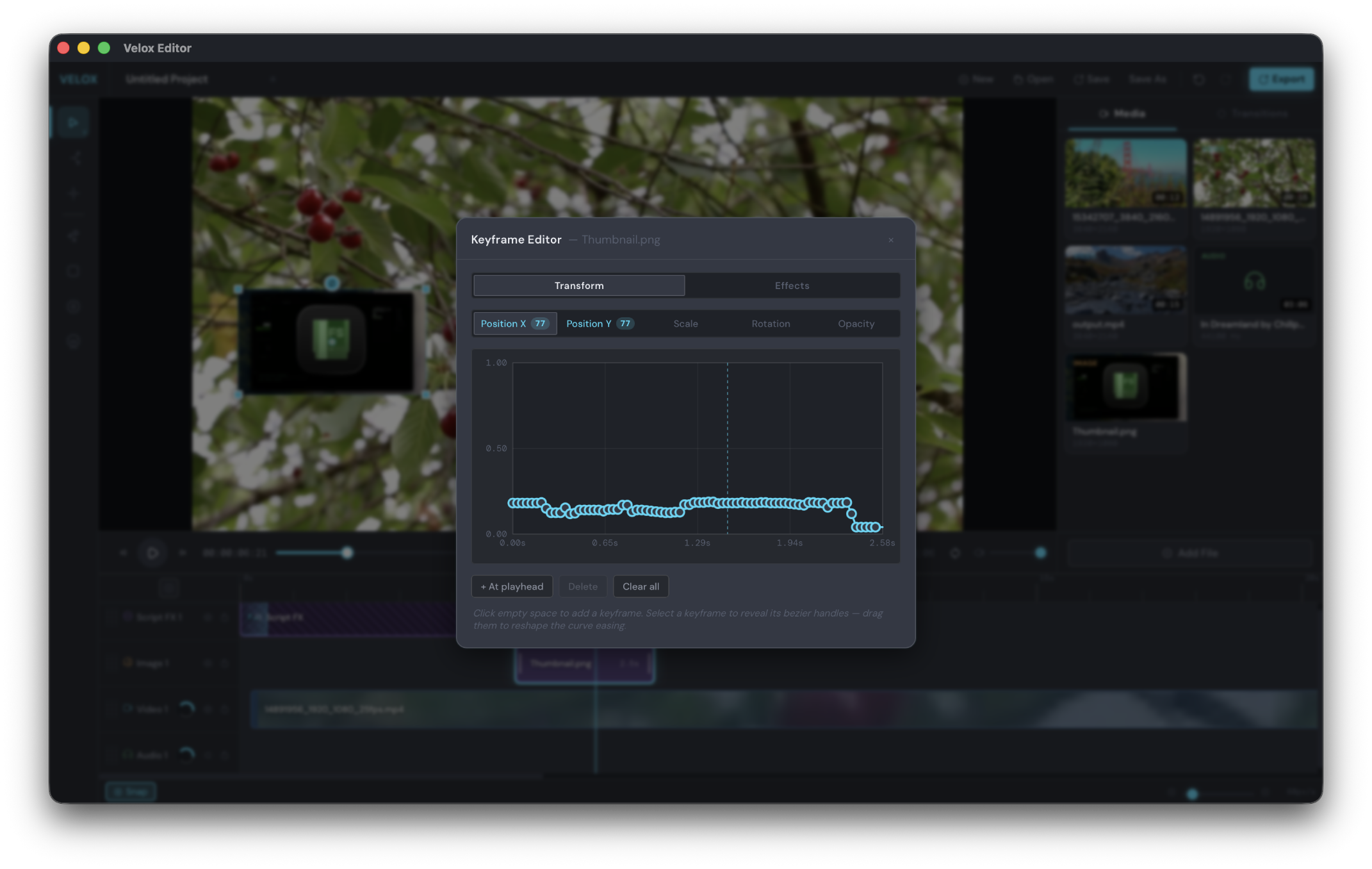The width and height of the screenshot is (1372, 869).
Task: Click the Add File button in the Media panel
Action: 1190,553
